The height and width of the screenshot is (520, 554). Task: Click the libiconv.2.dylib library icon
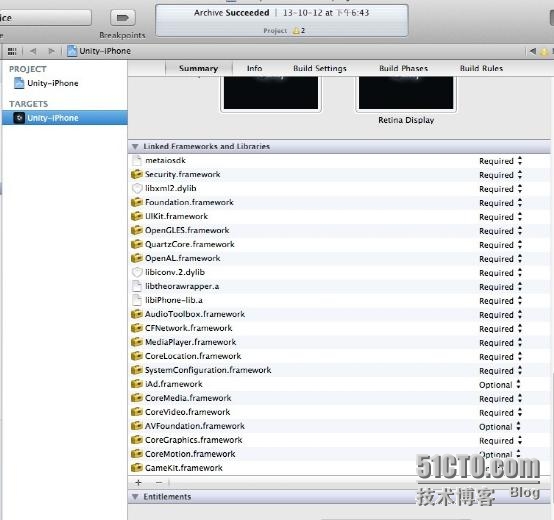137,272
